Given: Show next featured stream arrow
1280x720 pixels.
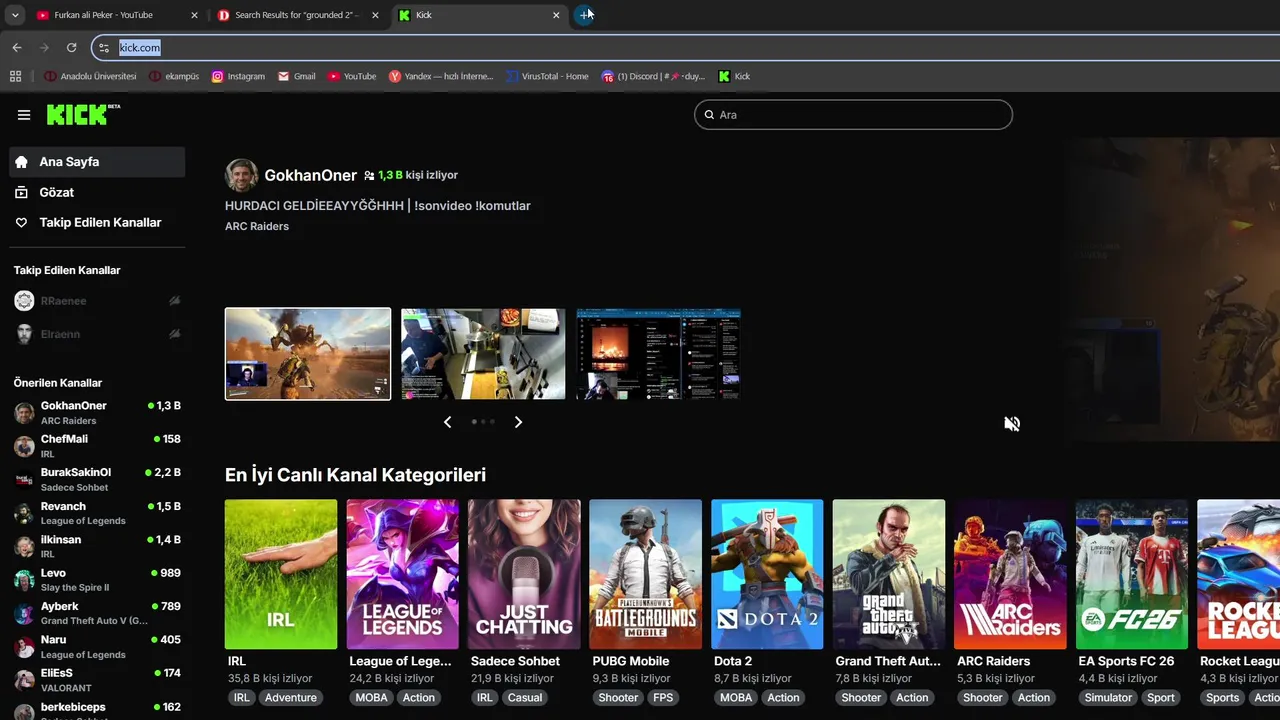Looking at the screenshot, I should coord(518,422).
